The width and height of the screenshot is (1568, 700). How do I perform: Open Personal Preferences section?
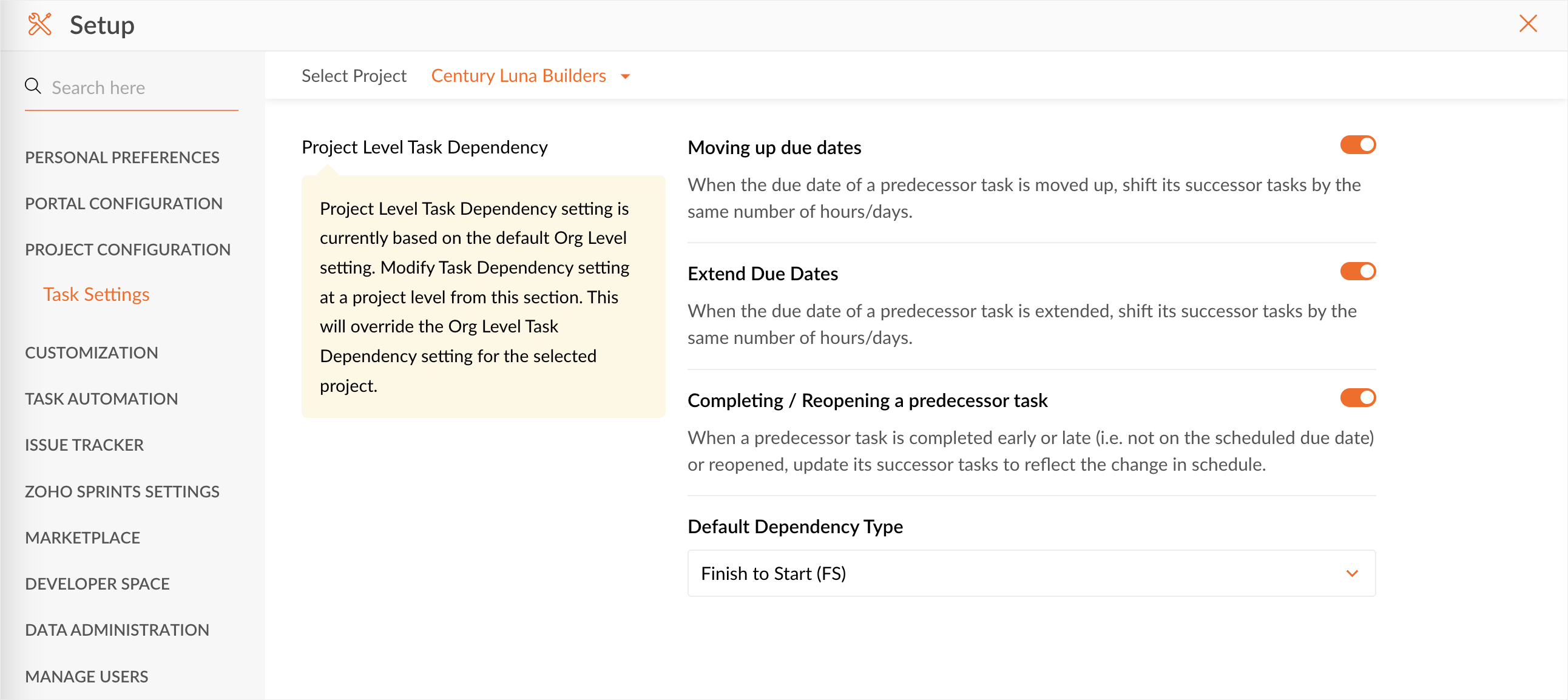[x=122, y=157]
